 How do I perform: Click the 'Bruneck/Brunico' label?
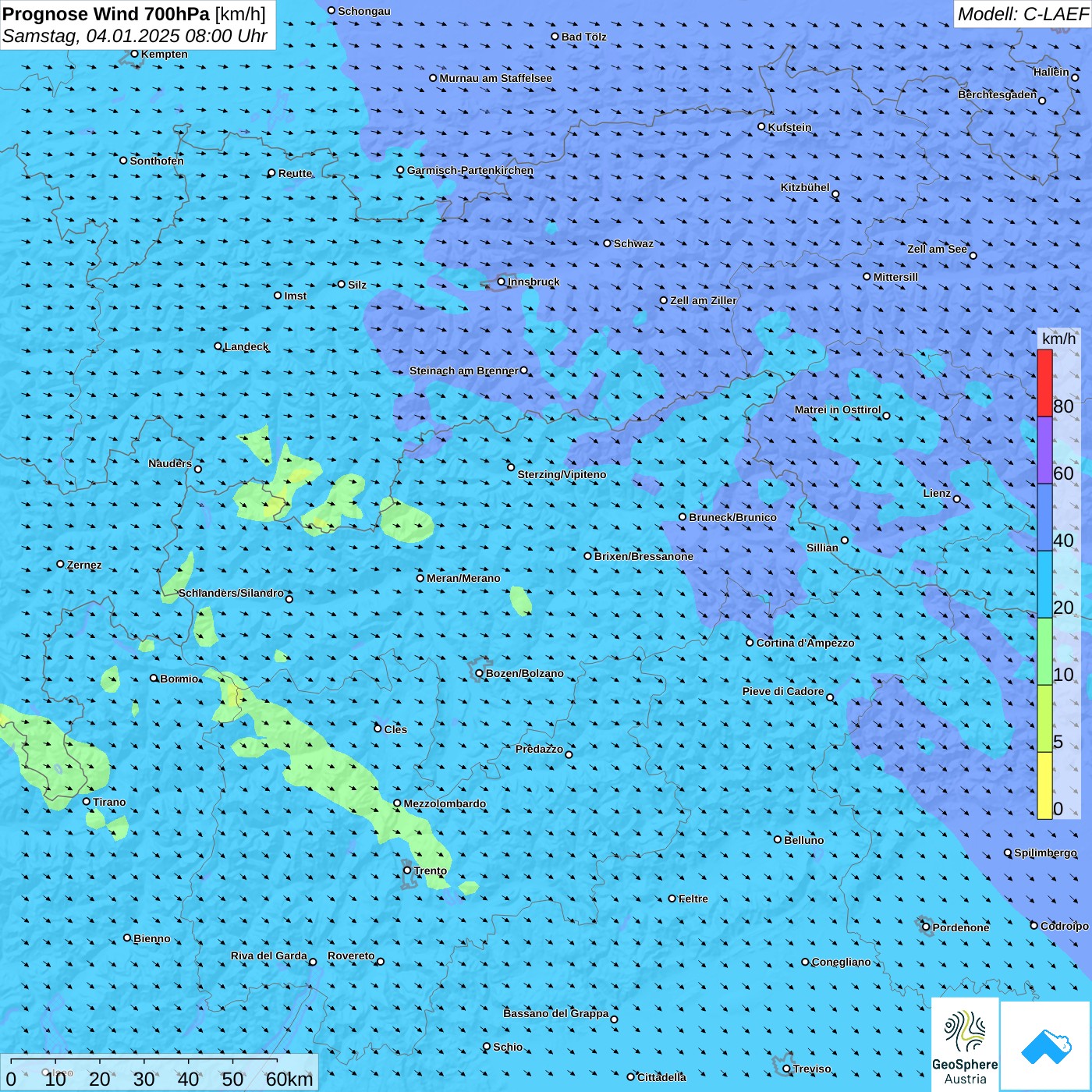pyautogui.click(x=732, y=517)
